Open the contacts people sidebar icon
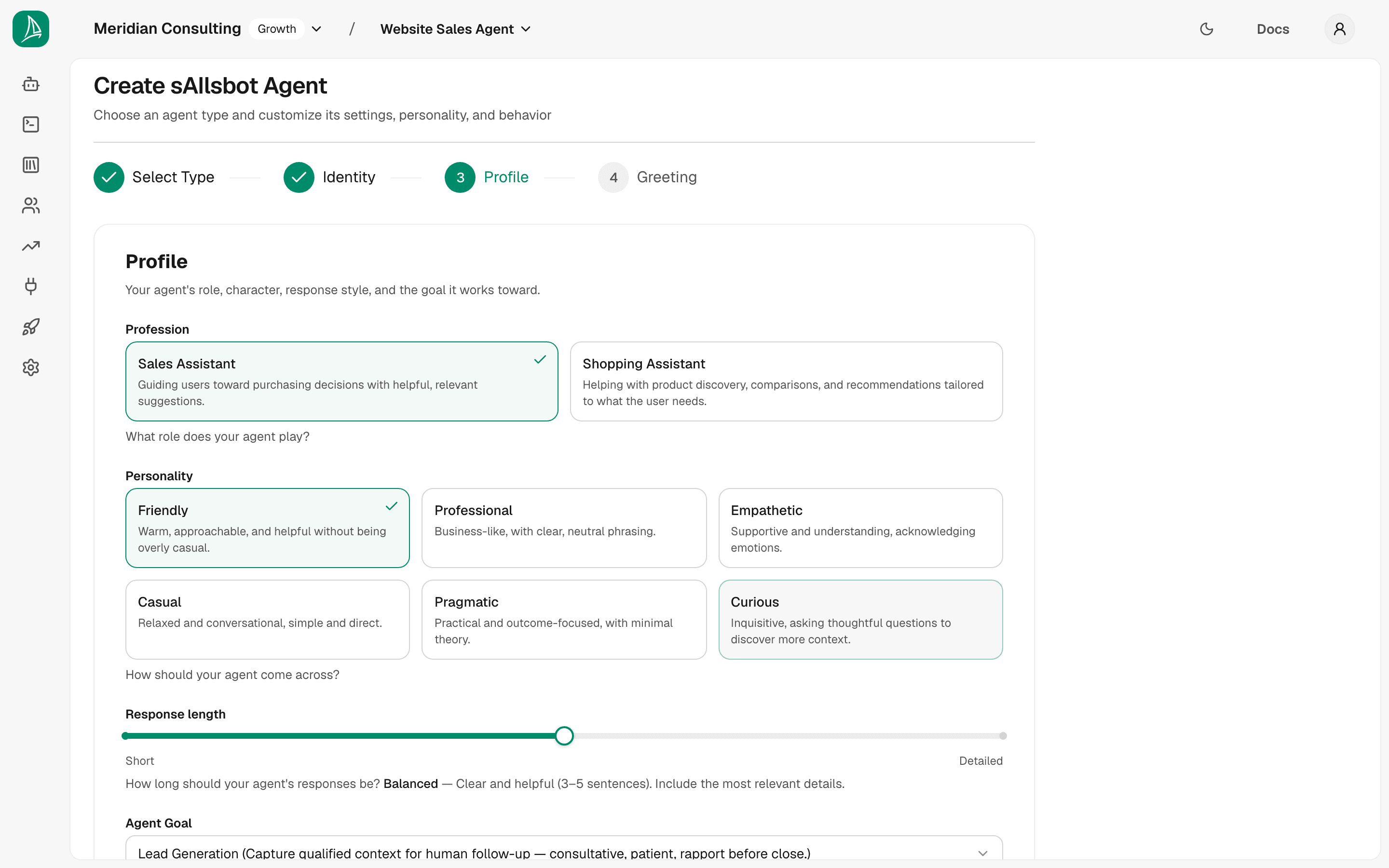The width and height of the screenshot is (1389, 868). [x=31, y=205]
